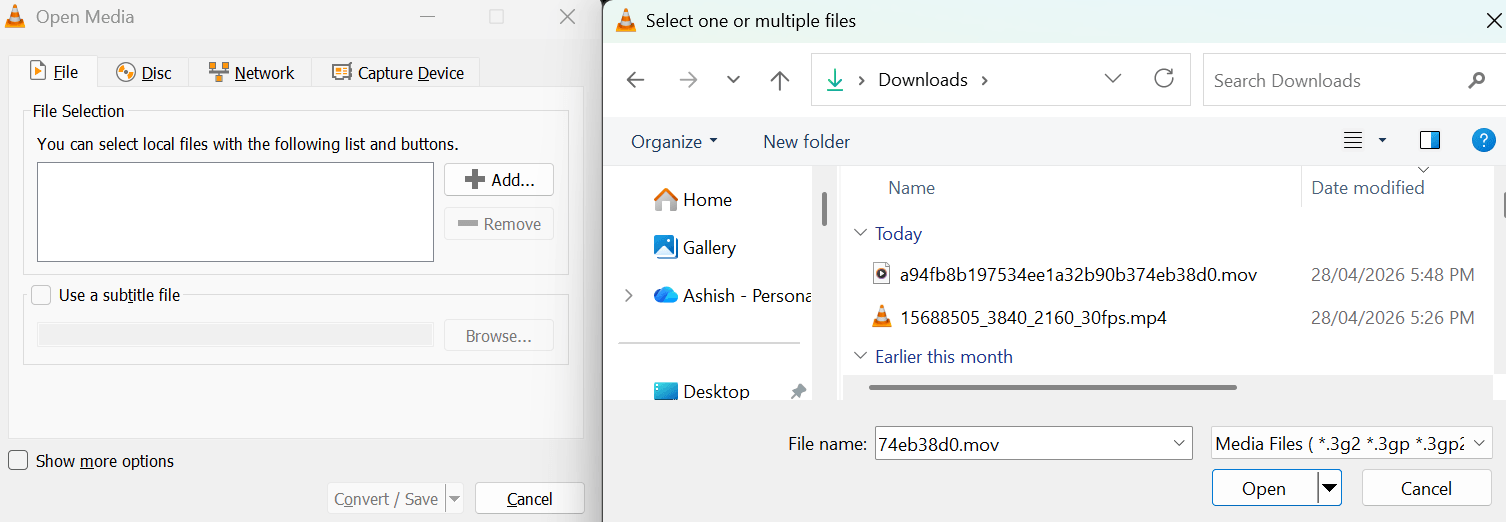
Task: Open the File name dropdown arrow
Action: tap(1178, 443)
